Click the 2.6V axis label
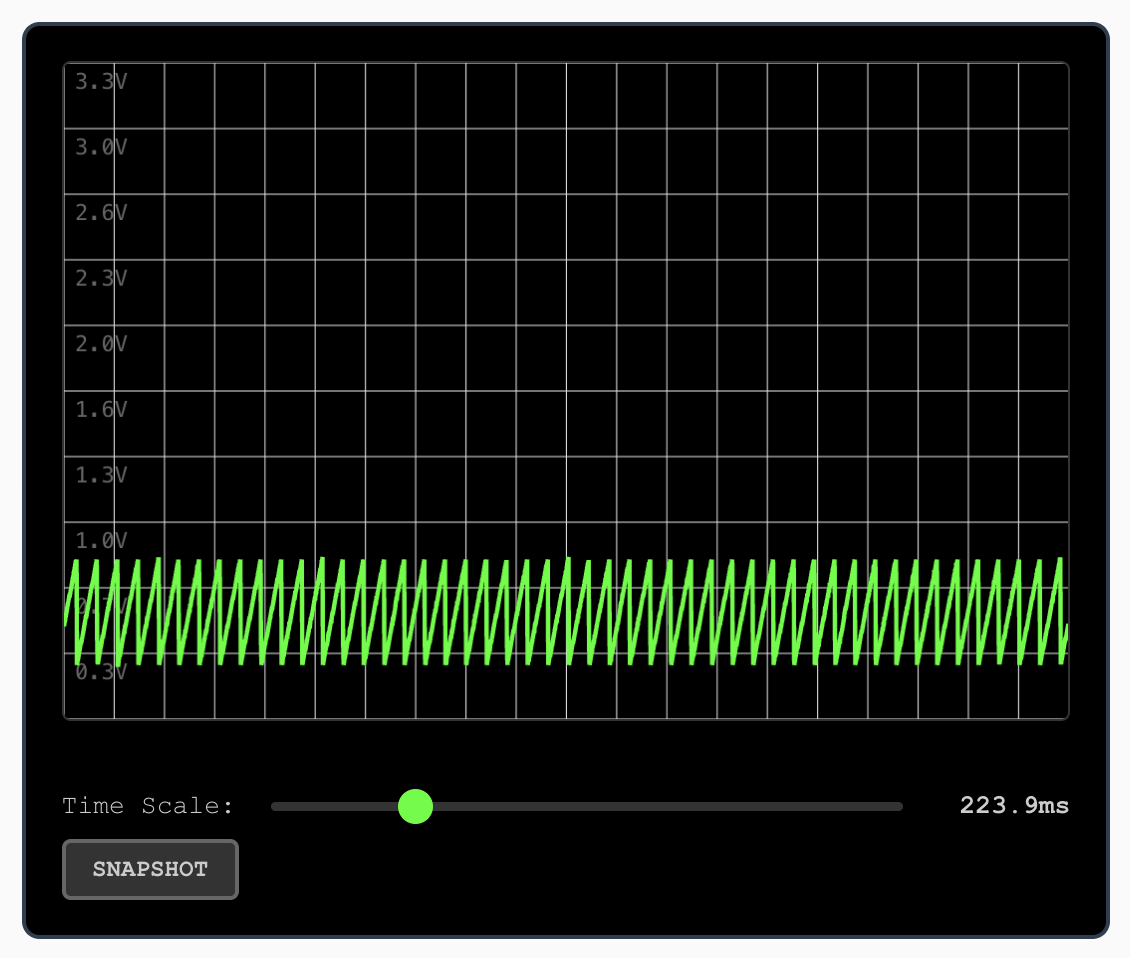 tap(101, 213)
